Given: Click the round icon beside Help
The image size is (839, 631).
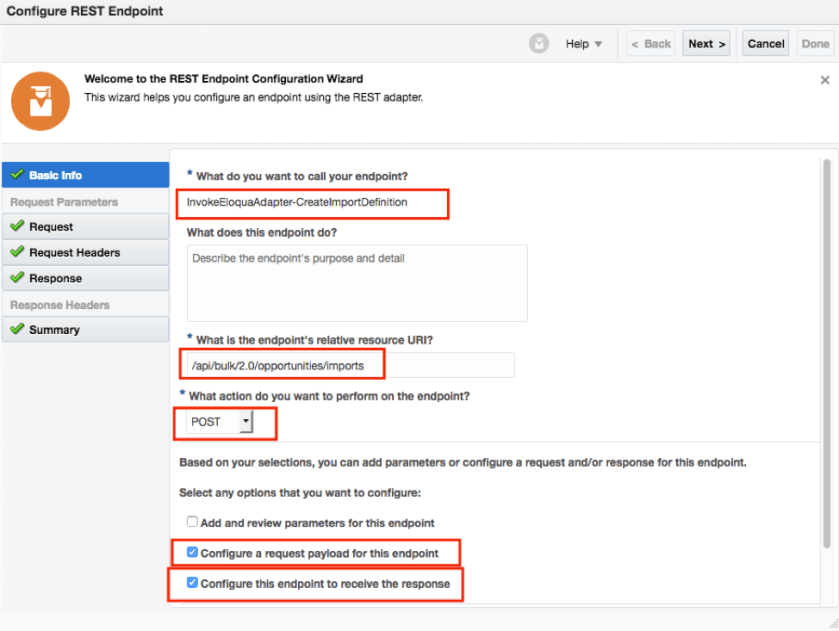Looking at the screenshot, I should [539, 44].
